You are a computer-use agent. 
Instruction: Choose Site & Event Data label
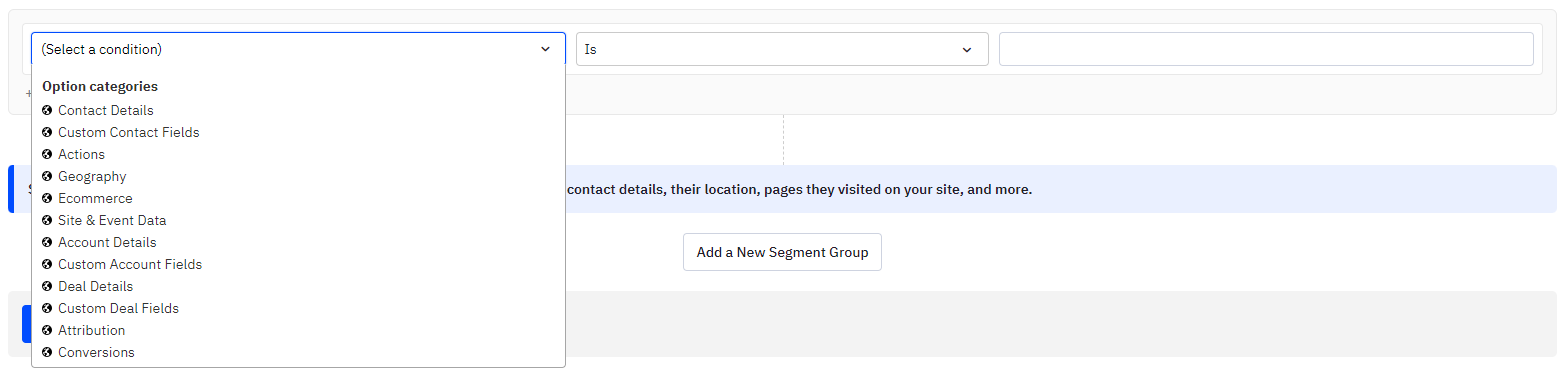pyautogui.click(x=112, y=220)
